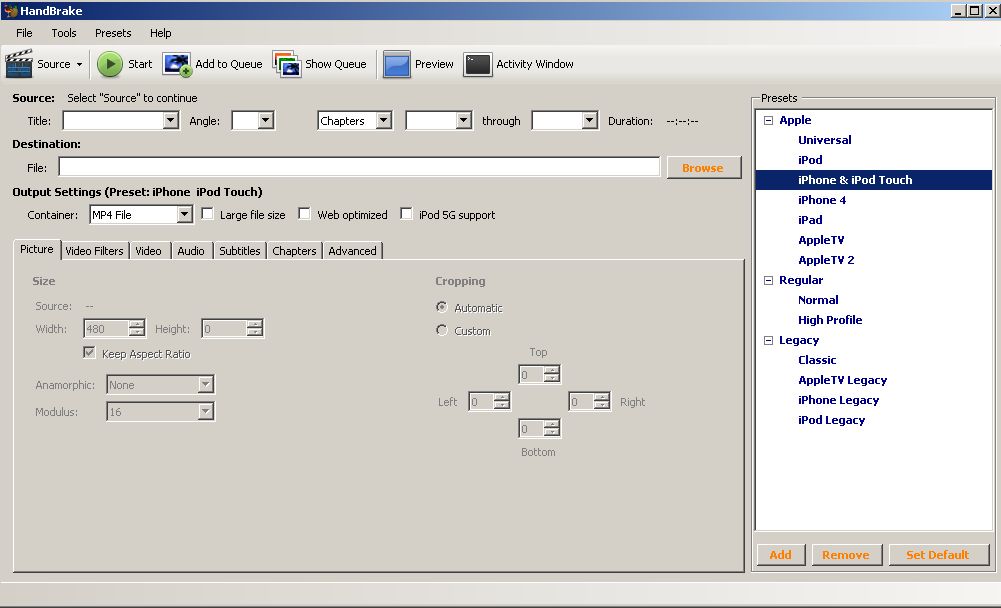Toggle Keep Aspect Ratio checkbox
The height and width of the screenshot is (608, 1001).
click(89, 353)
